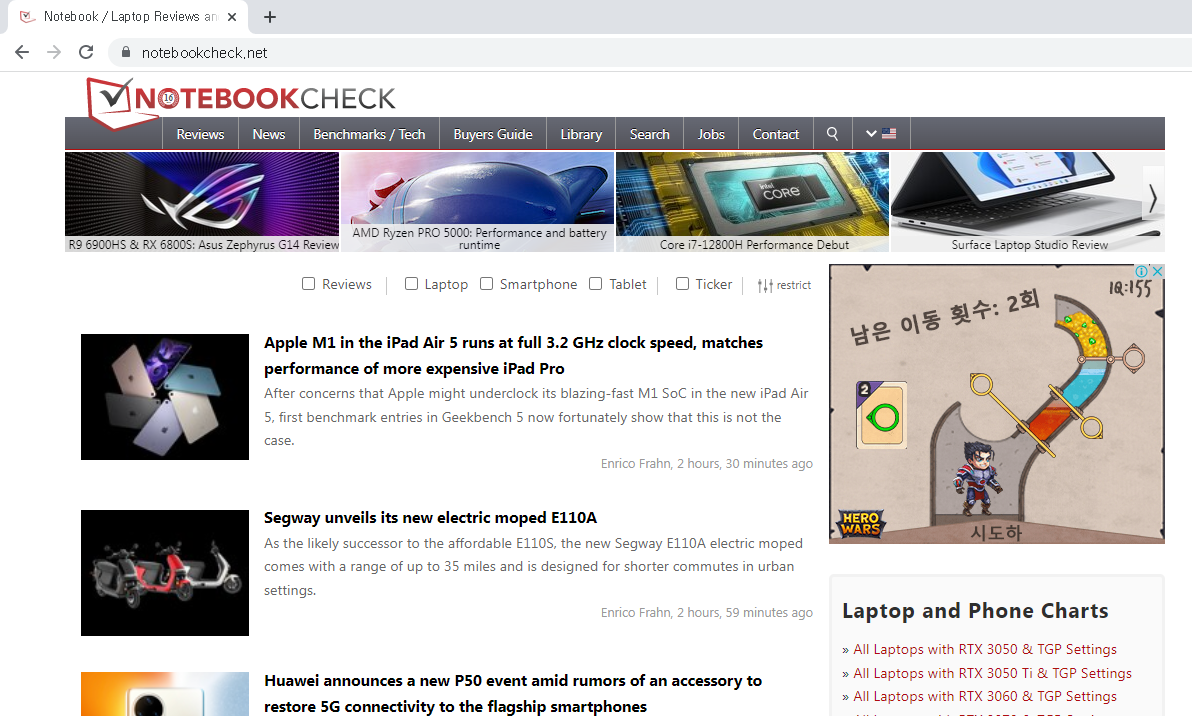The image size is (1192, 716).
Task: Click the padlock site security icon
Action: pyautogui.click(x=125, y=52)
